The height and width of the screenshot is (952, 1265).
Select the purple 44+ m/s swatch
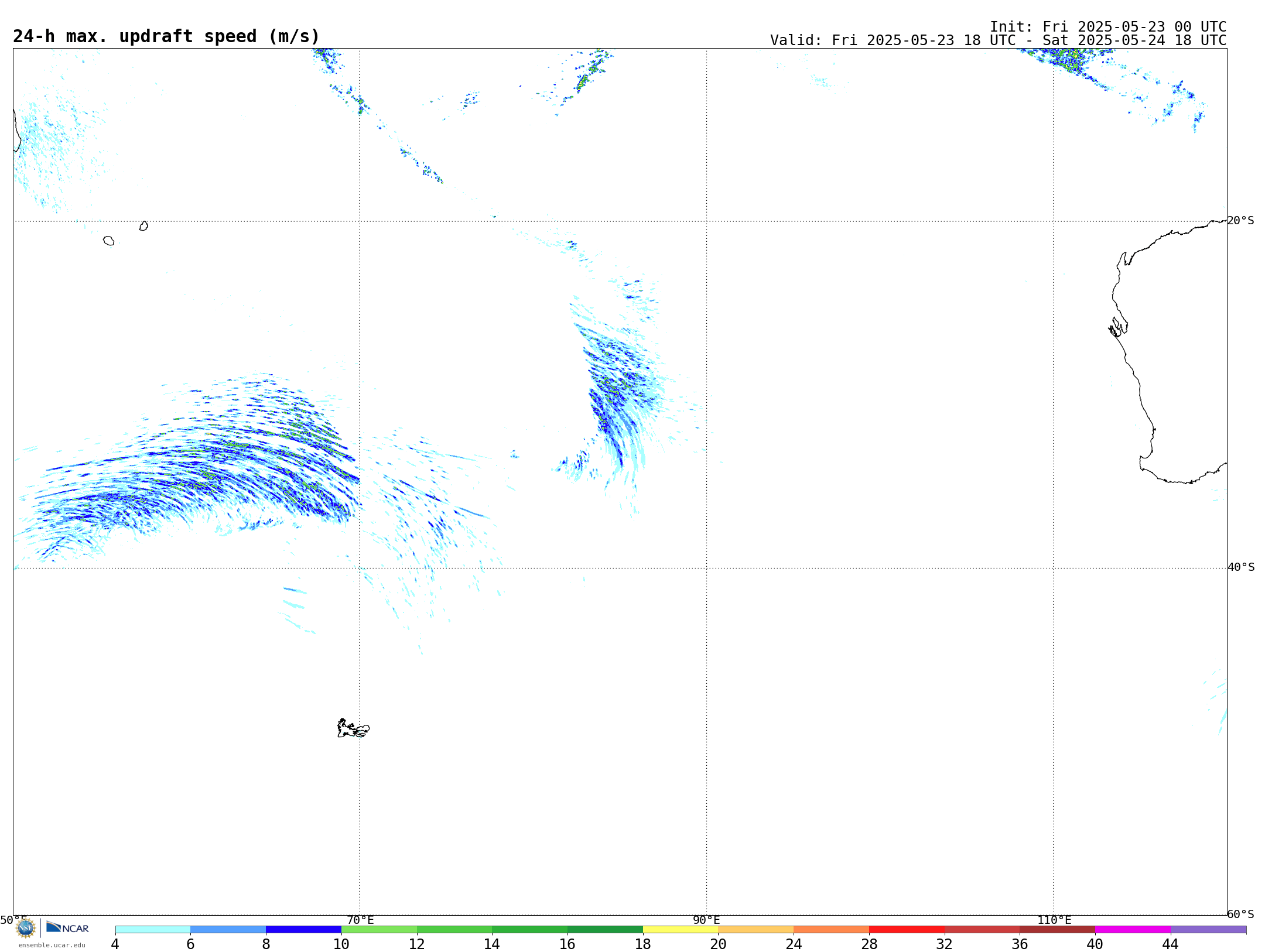coord(1208,930)
